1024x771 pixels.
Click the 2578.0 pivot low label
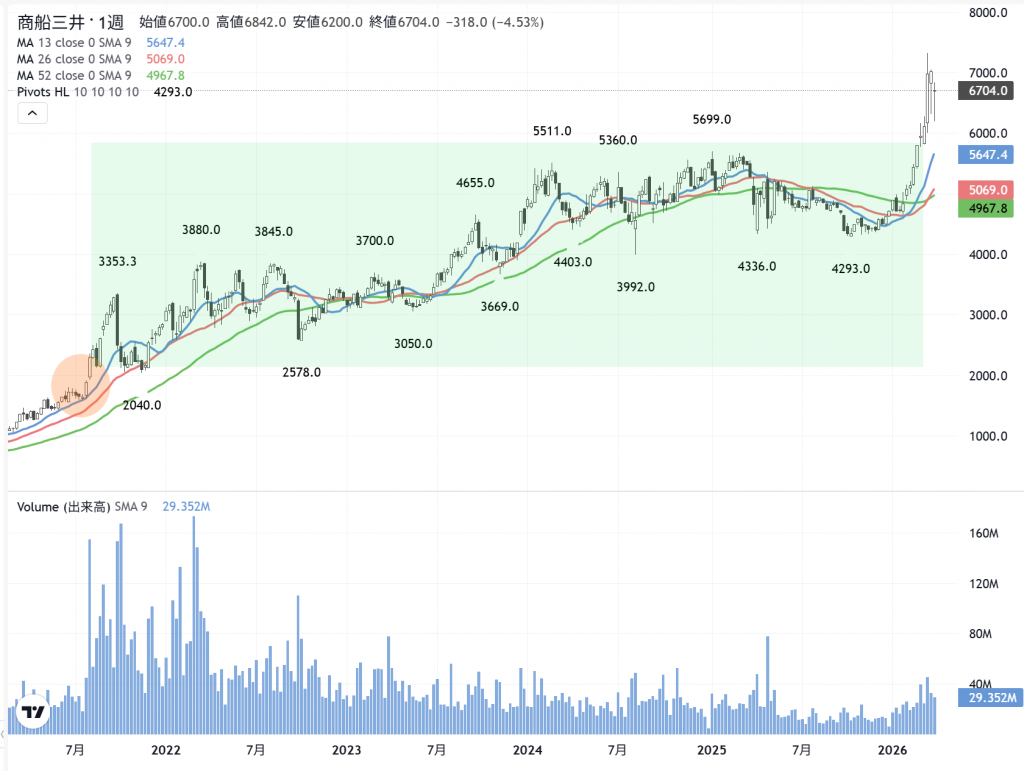pyautogui.click(x=301, y=372)
